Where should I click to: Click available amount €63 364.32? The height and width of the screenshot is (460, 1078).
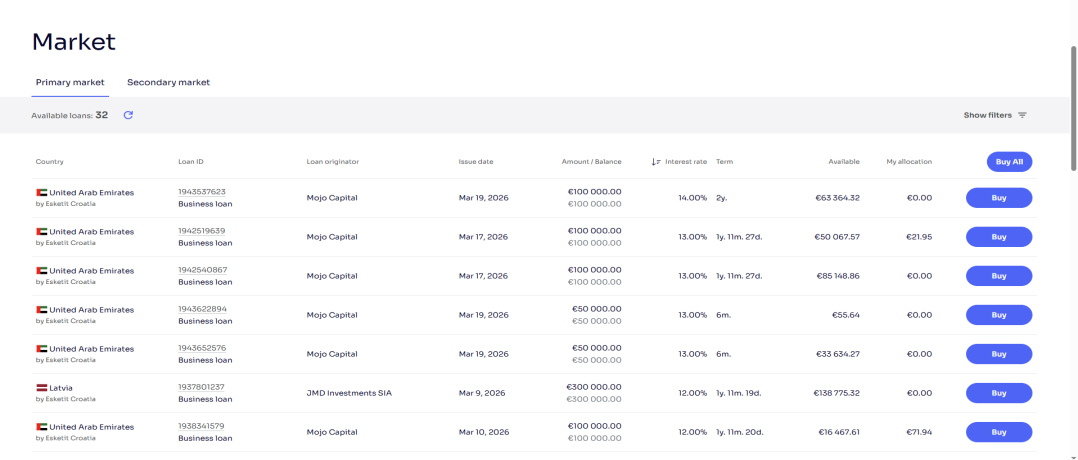tap(837, 198)
